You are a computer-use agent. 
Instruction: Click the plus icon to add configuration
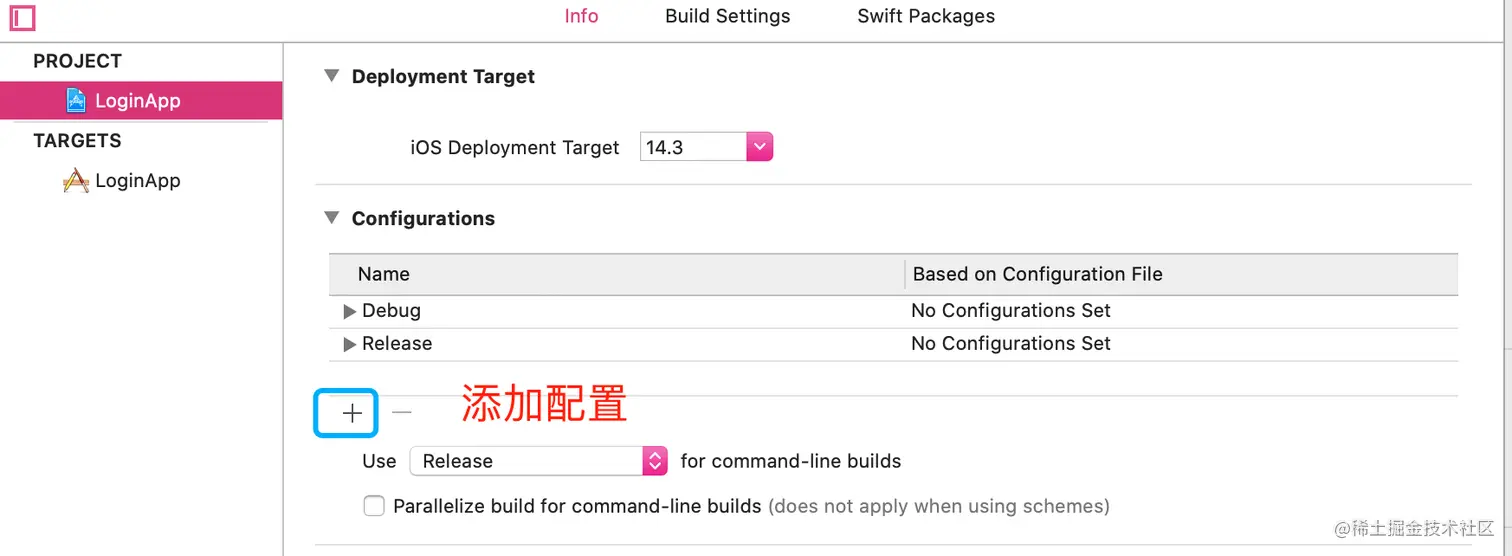coord(352,413)
